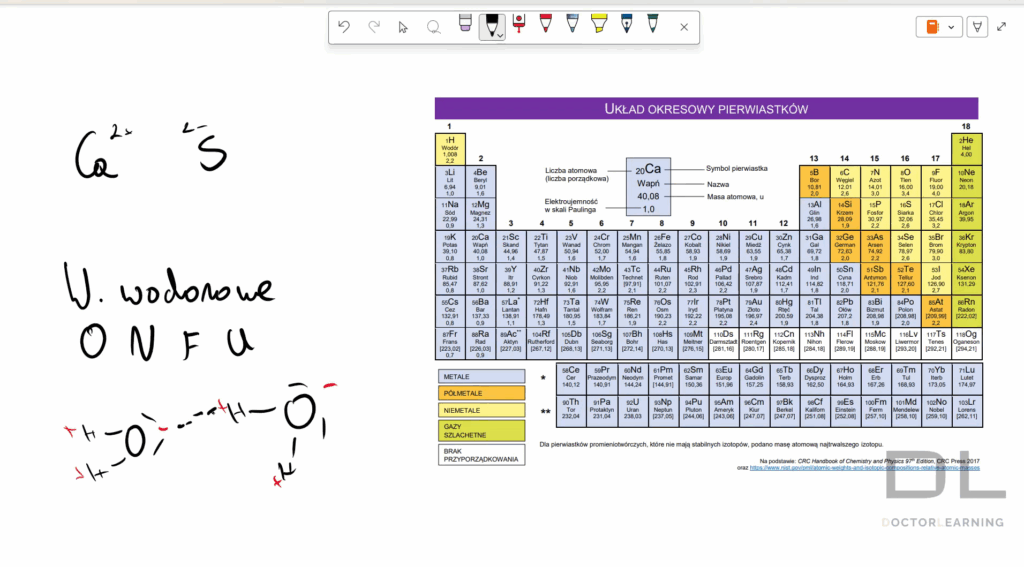The height and width of the screenshot is (567, 1024).
Task: Click the large Ca Wapń example cell
Action: (648, 187)
